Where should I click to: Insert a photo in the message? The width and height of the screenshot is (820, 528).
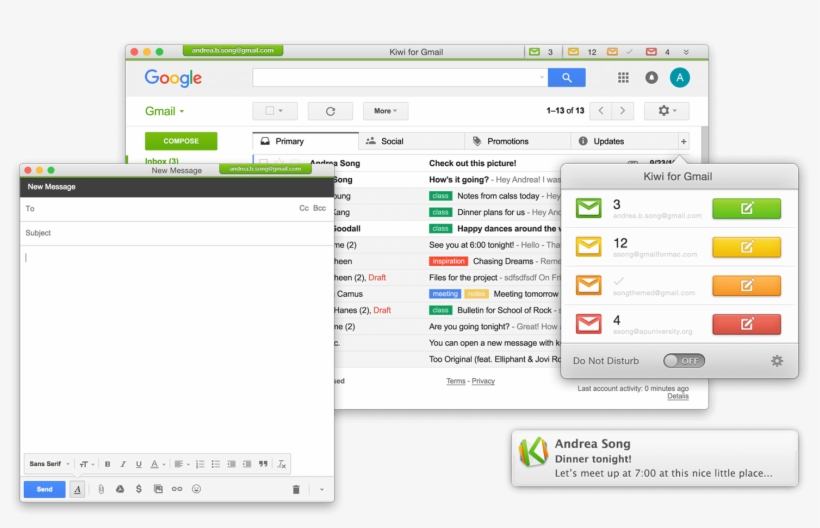click(158, 489)
